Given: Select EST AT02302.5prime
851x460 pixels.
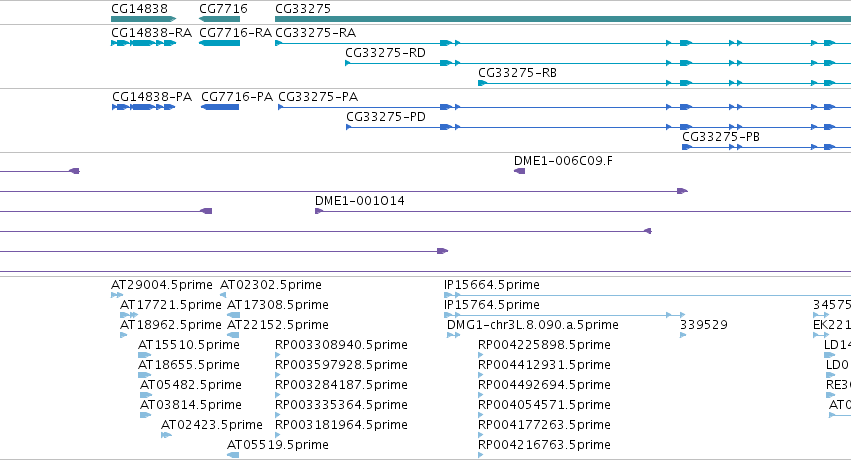Looking at the screenshot, I should coord(271,285).
